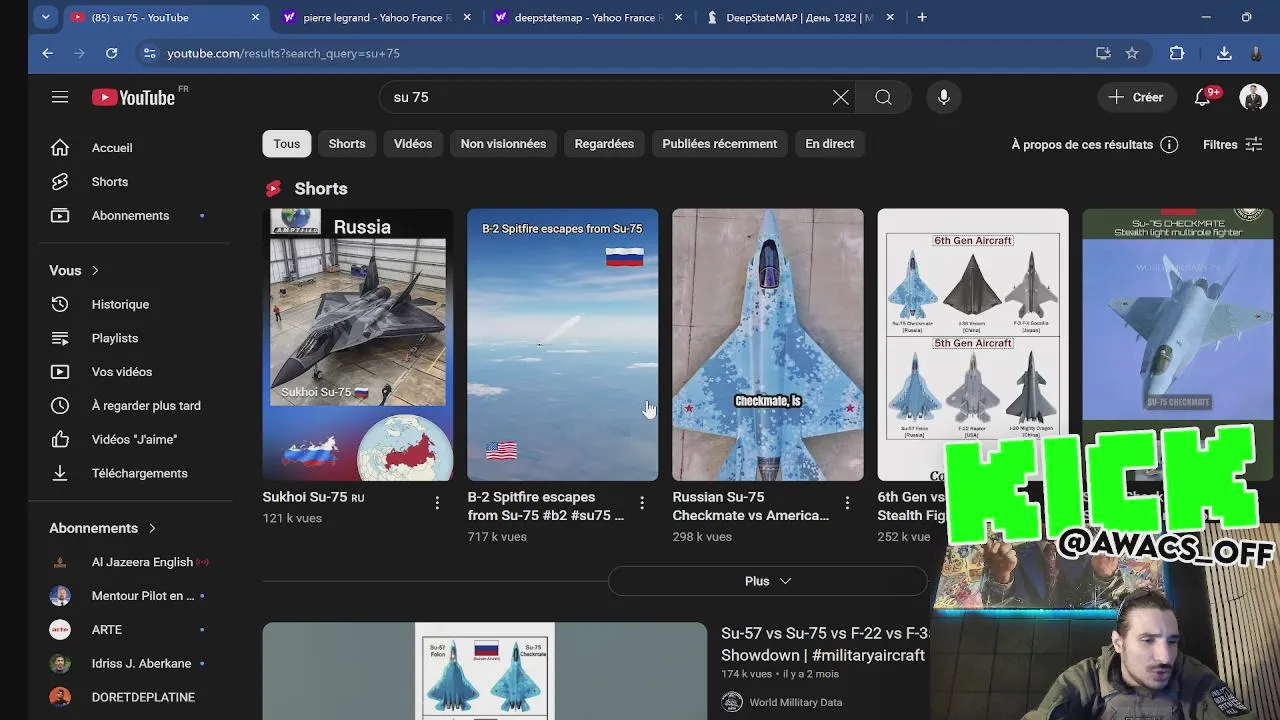Select the Tous filter chip
This screenshot has height=720, width=1280.
pos(287,144)
